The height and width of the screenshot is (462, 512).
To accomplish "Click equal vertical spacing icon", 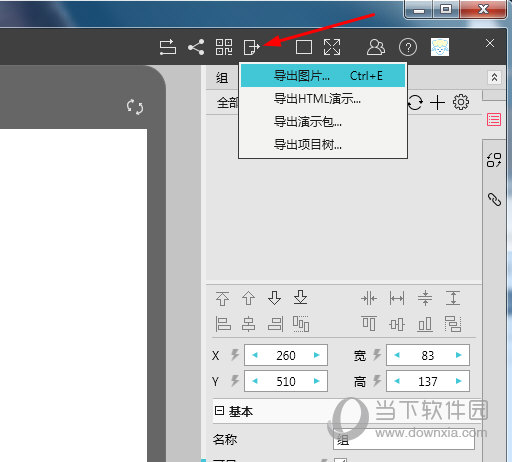I will coord(453,298).
